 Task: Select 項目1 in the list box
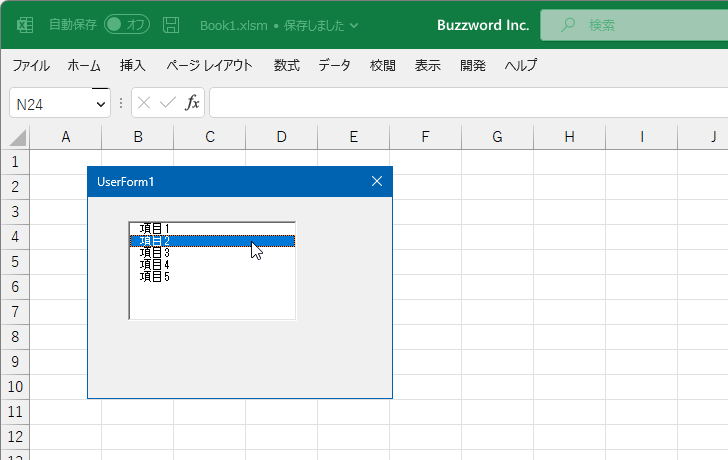tap(212, 229)
